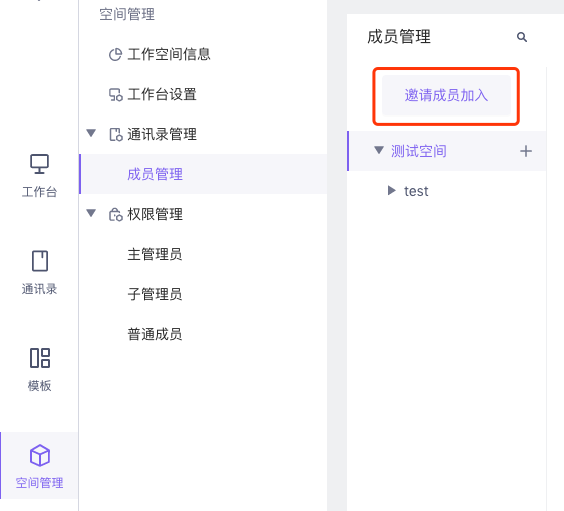This screenshot has height=511, width=564.
Task: Collapse the 通讯录管理 section arrow
Action: tap(91, 133)
